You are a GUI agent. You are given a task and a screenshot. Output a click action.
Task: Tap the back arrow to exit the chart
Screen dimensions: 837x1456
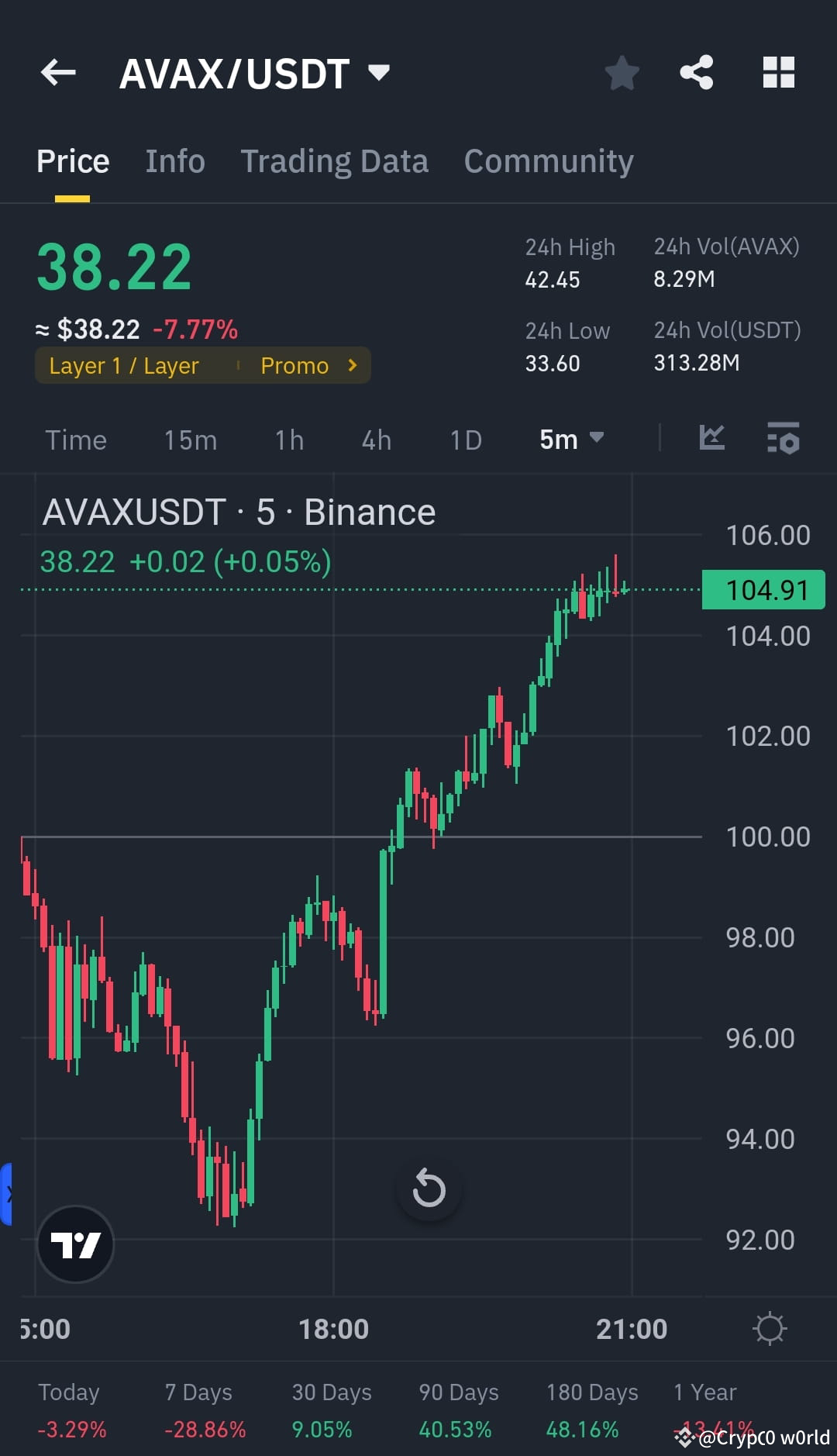click(x=57, y=72)
